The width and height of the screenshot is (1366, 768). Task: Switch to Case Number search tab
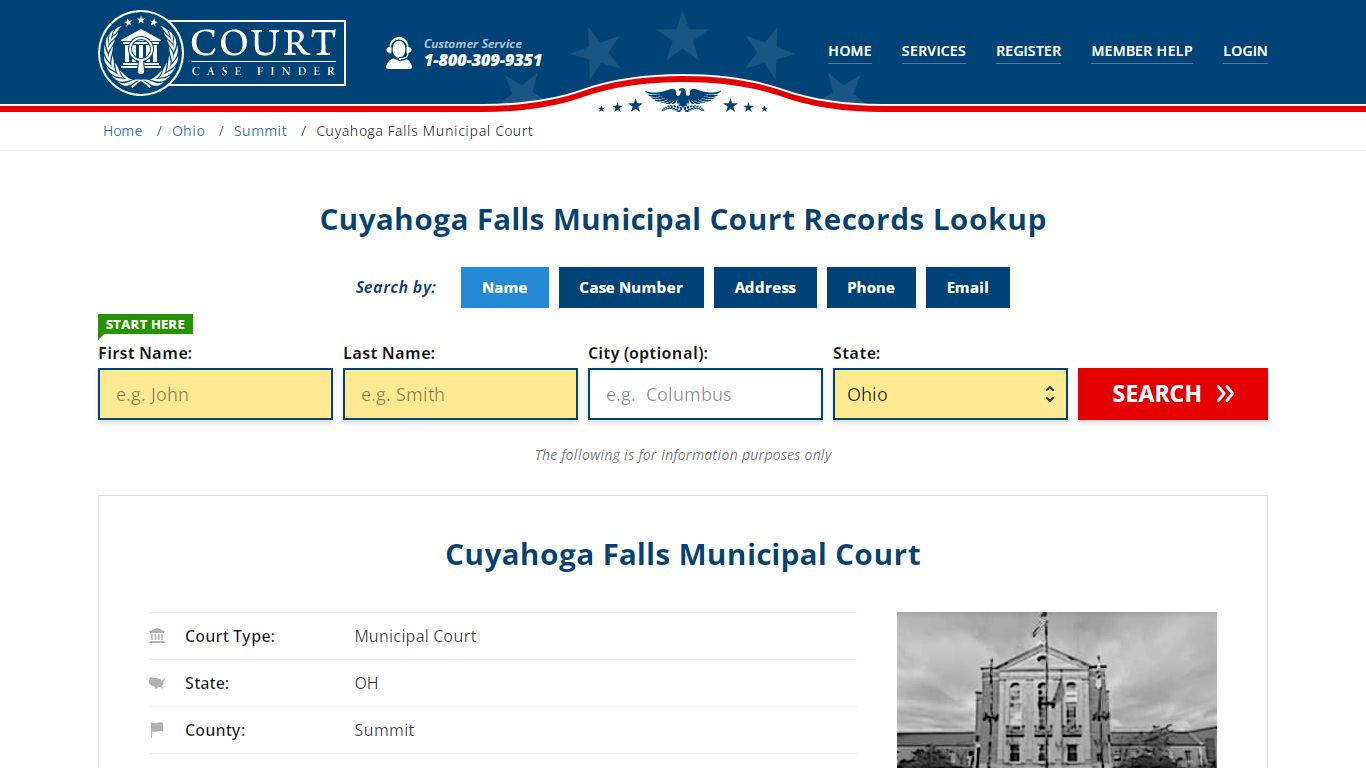(630, 287)
